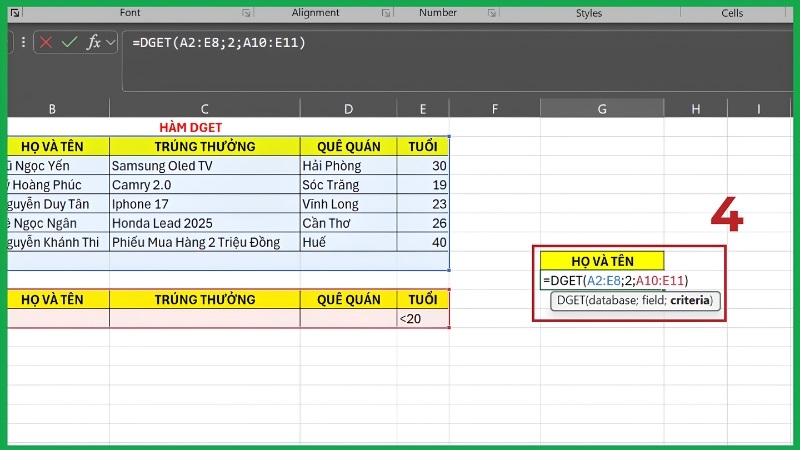Click 'TUỔI' header in the data table

click(423, 146)
